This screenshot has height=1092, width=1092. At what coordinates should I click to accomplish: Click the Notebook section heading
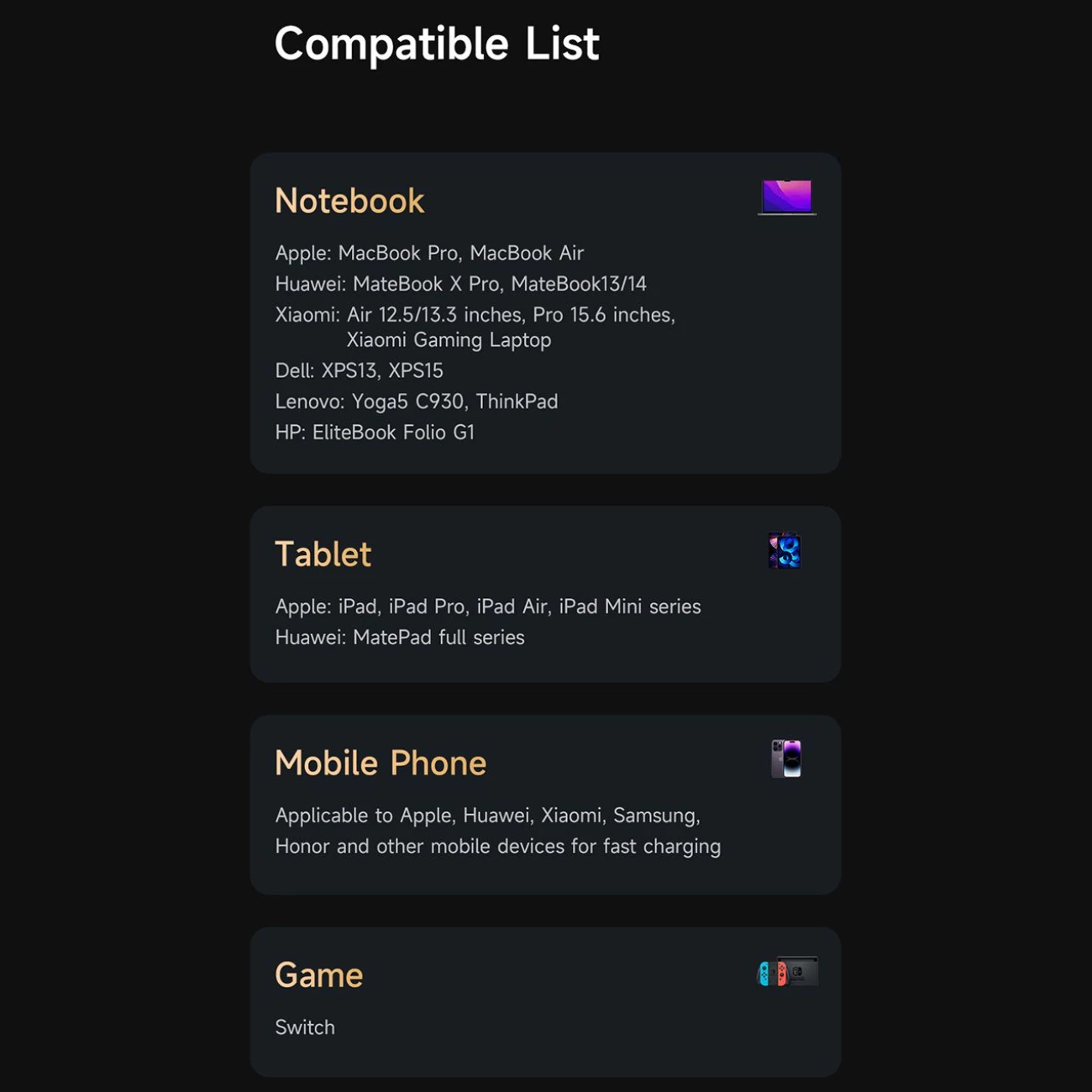click(x=349, y=202)
